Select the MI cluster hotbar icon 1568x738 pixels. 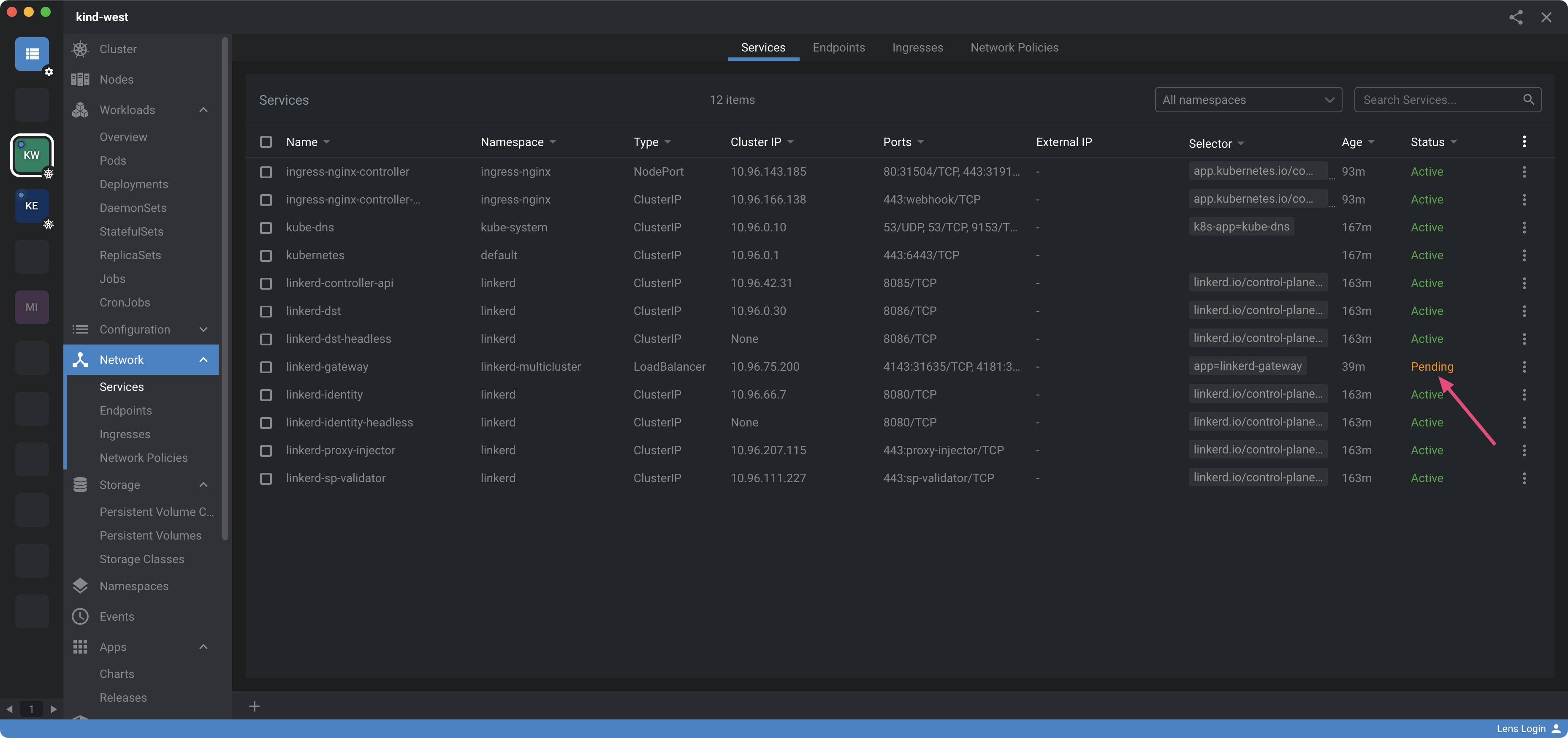click(32, 307)
